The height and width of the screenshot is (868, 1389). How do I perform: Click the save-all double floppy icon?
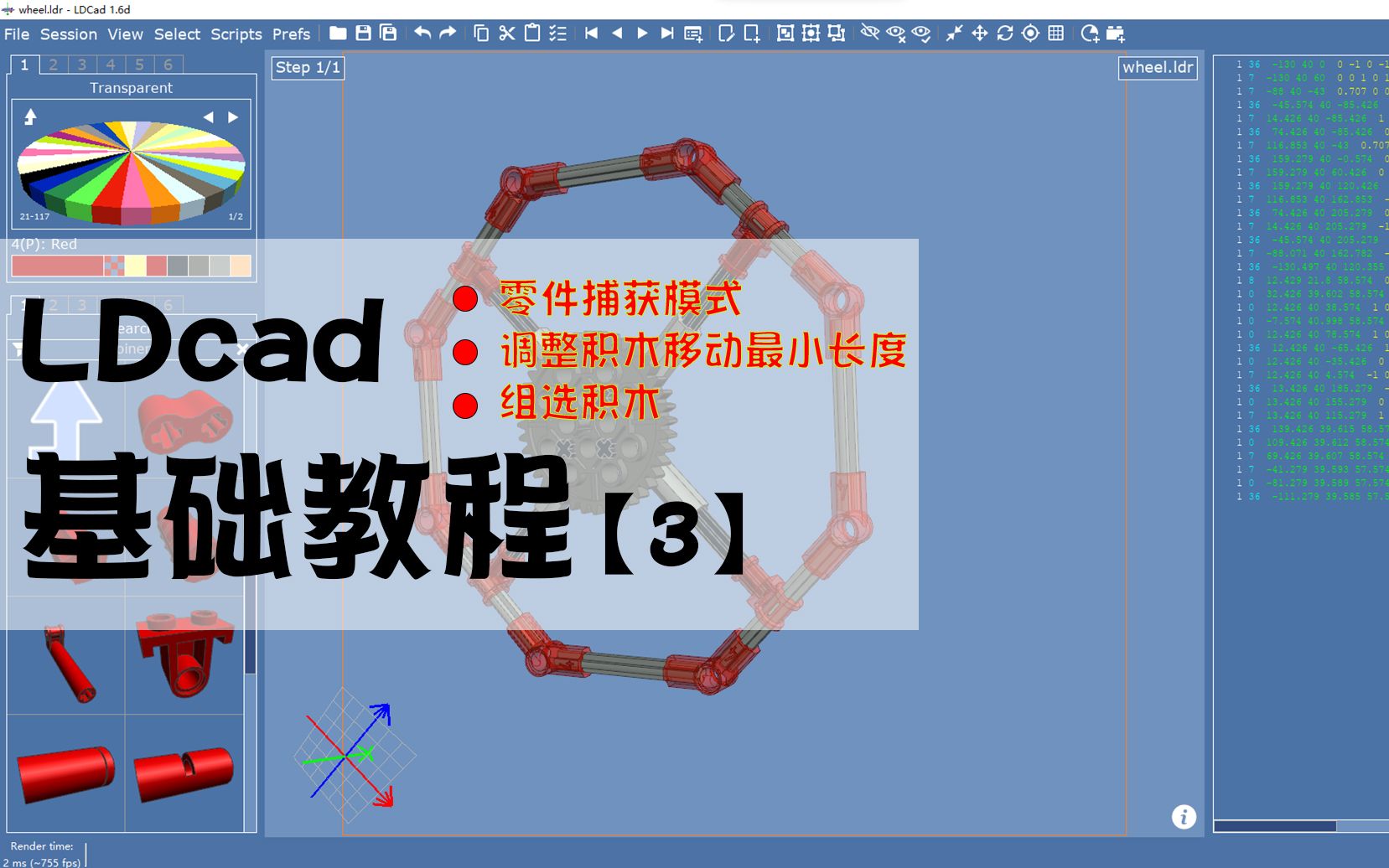click(x=388, y=34)
